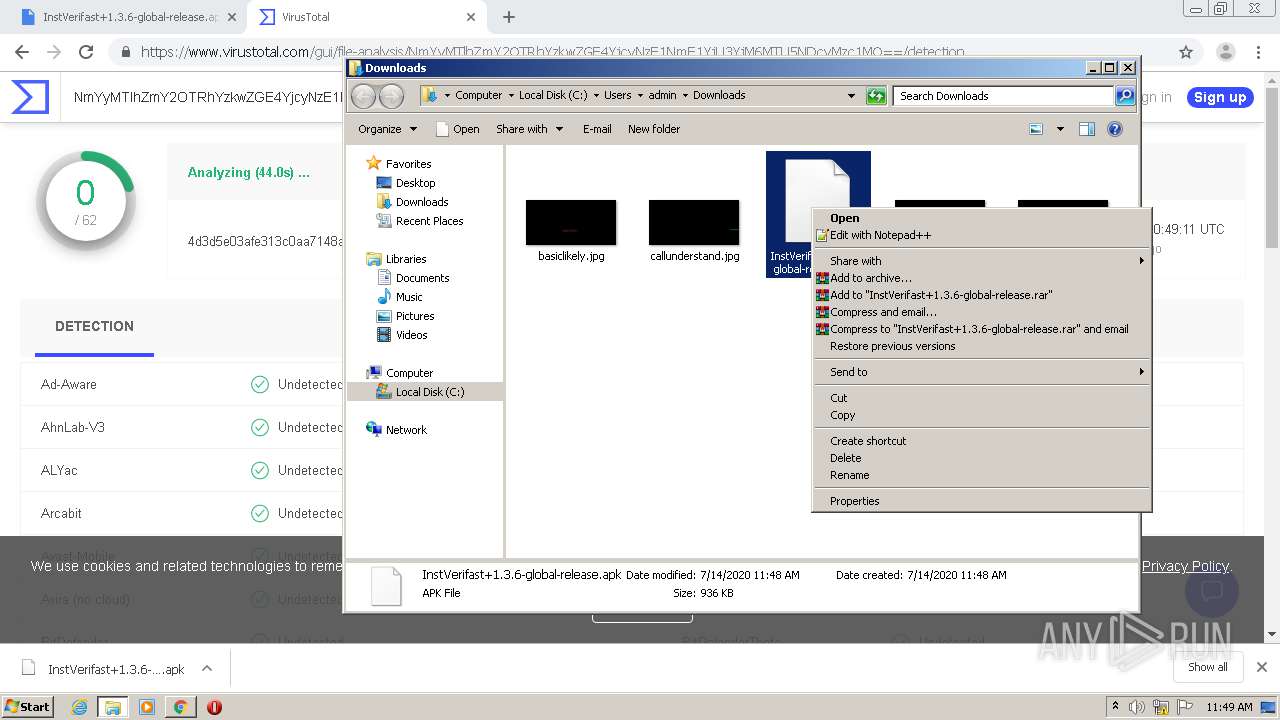Screen dimensions: 1280x720
Task: Close the download bar
Action: point(1262,667)
